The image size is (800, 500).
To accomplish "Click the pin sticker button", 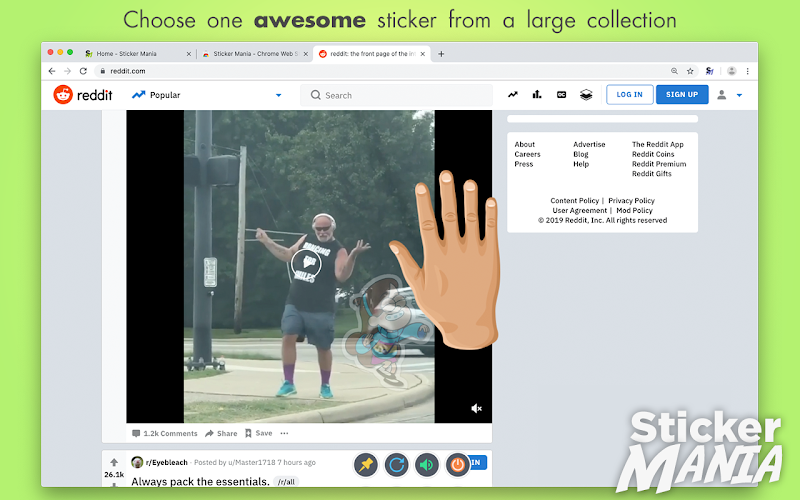I will click(x=366, y=465).
